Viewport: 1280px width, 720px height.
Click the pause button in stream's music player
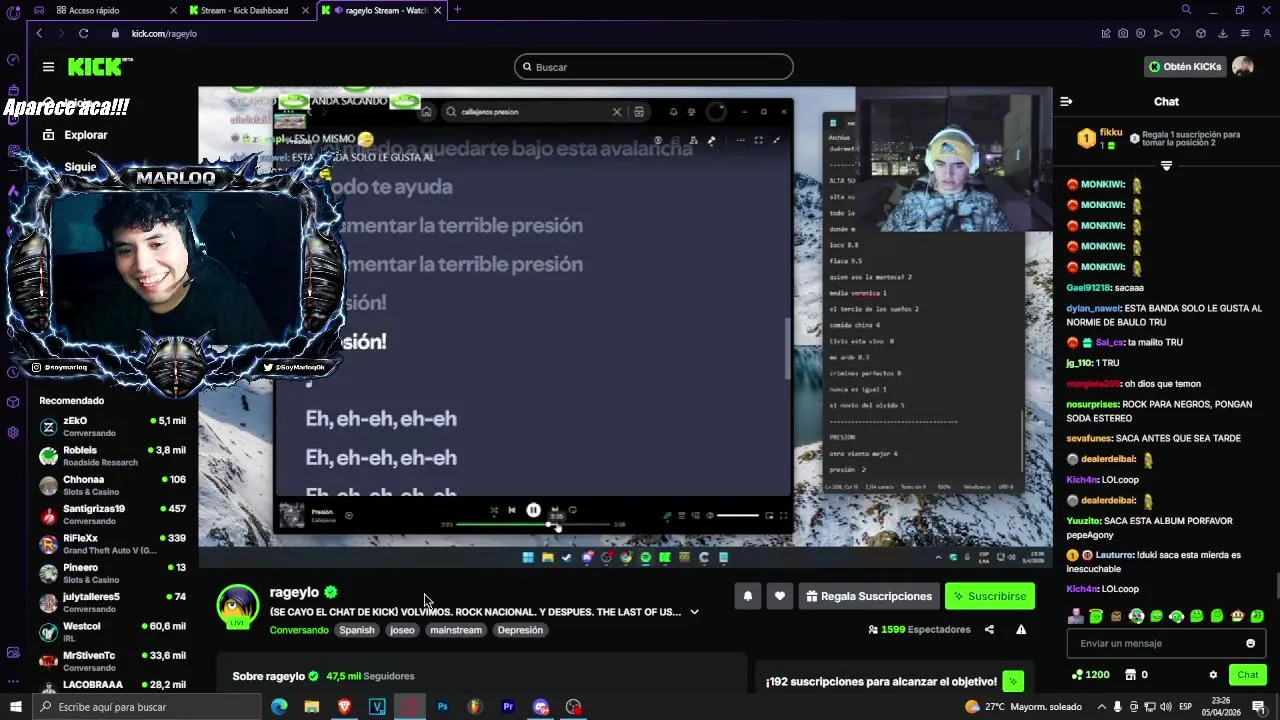point(534,510)
